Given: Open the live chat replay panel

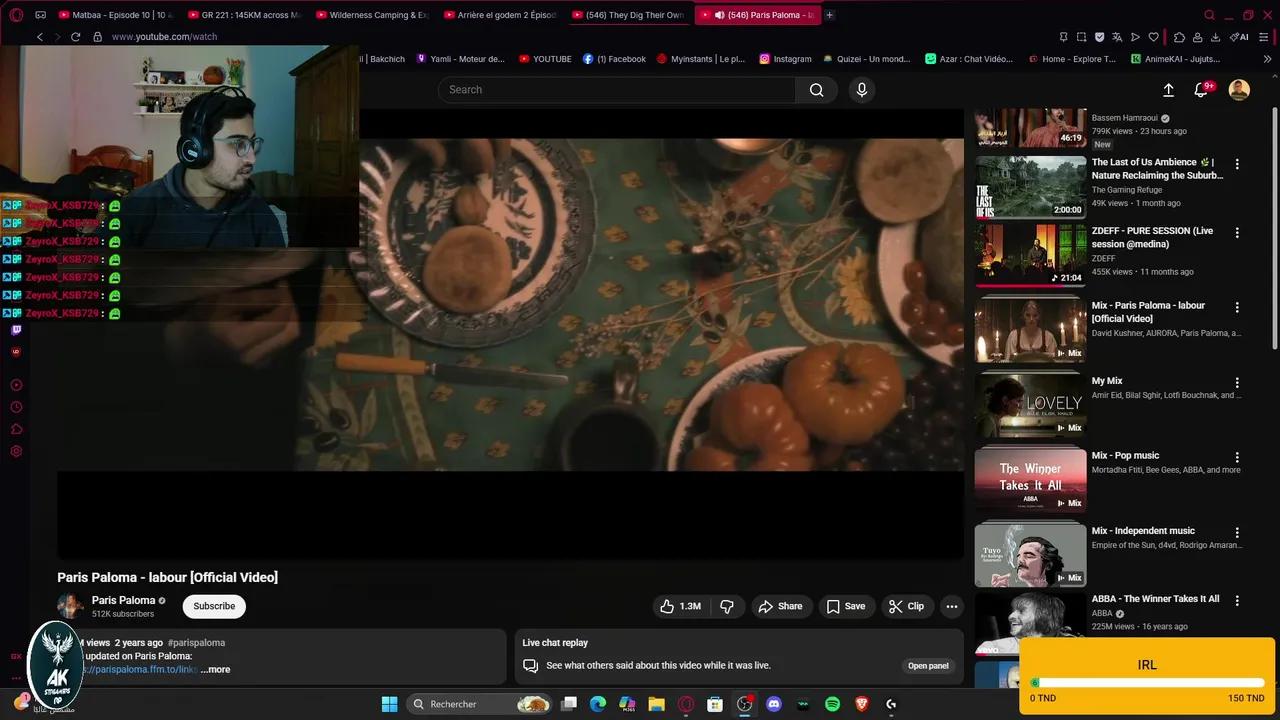Looking at the screenshot, I should tap(927, 665).
